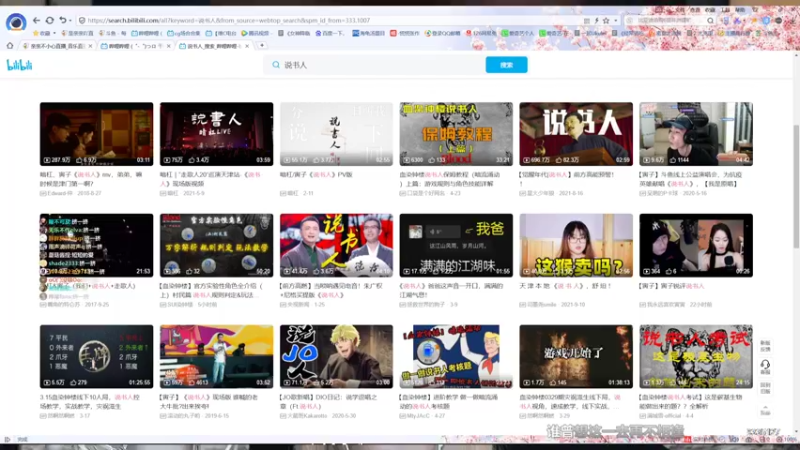This screenshot has height=450, width=800.
Task: Click the browser search box magnifier icon
Action: pyautogui.click(x=710, y=20)
